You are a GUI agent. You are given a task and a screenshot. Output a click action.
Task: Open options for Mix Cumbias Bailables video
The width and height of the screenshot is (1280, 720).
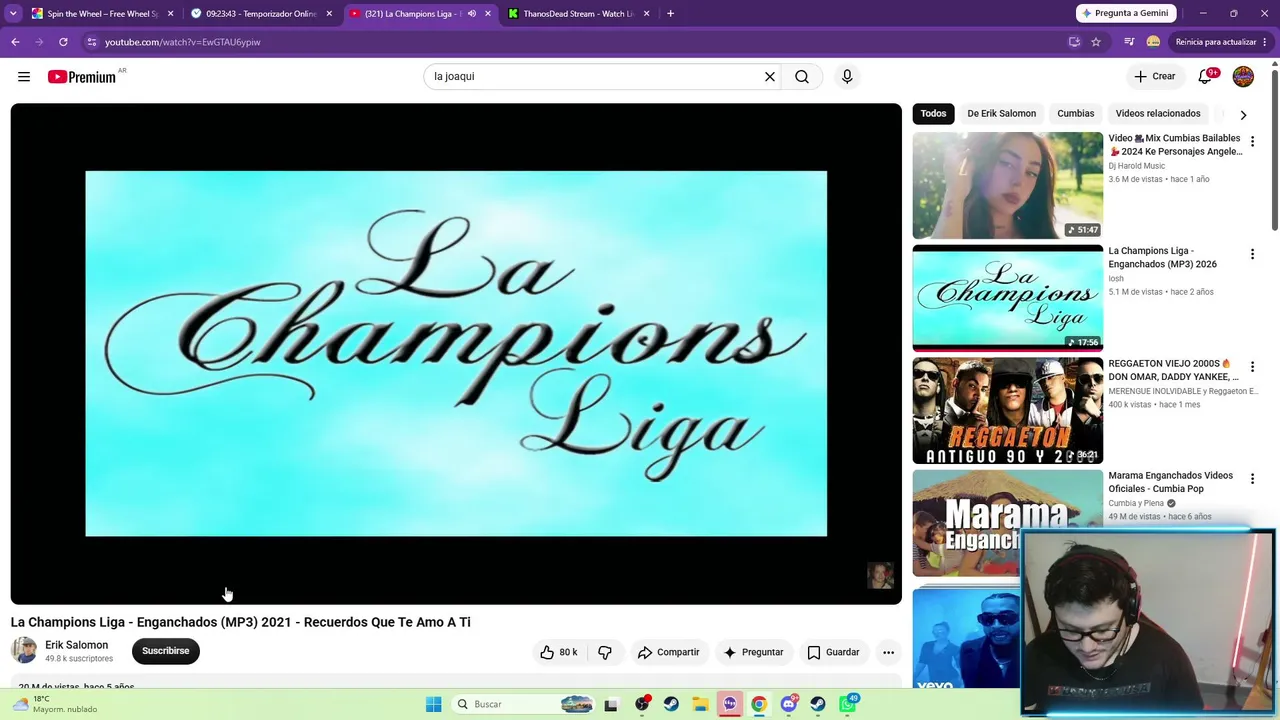click(1252, 142)
